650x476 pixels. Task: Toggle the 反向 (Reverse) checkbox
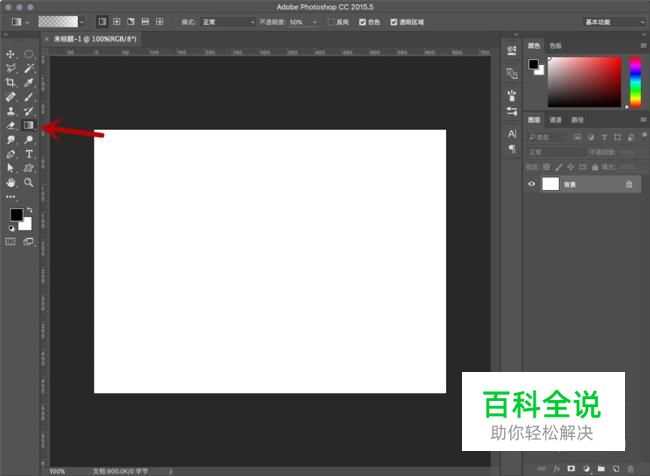pyautogui.click(x=332, y=21)
